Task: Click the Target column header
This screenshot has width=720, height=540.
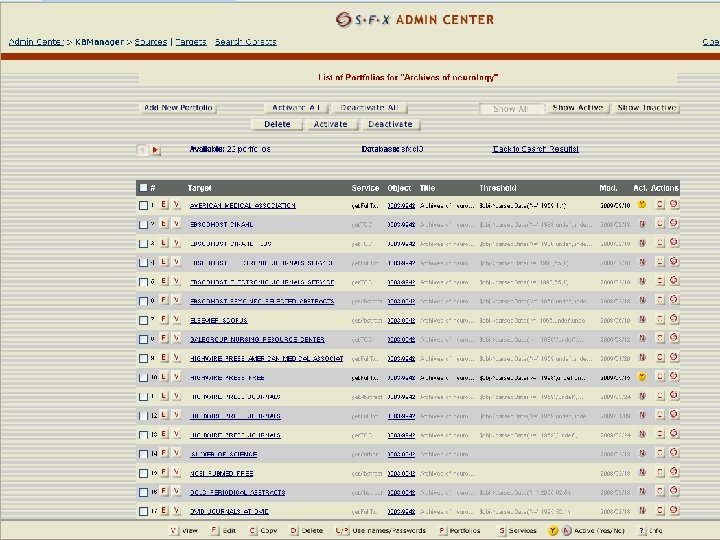Action: [x=199, y=188]
